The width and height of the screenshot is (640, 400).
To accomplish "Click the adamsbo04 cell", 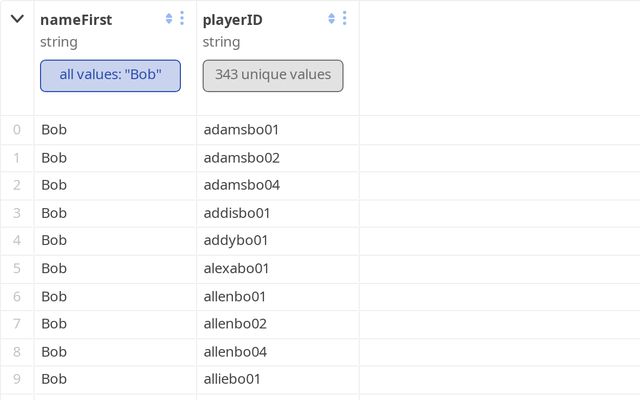I will tap(241, 185).
